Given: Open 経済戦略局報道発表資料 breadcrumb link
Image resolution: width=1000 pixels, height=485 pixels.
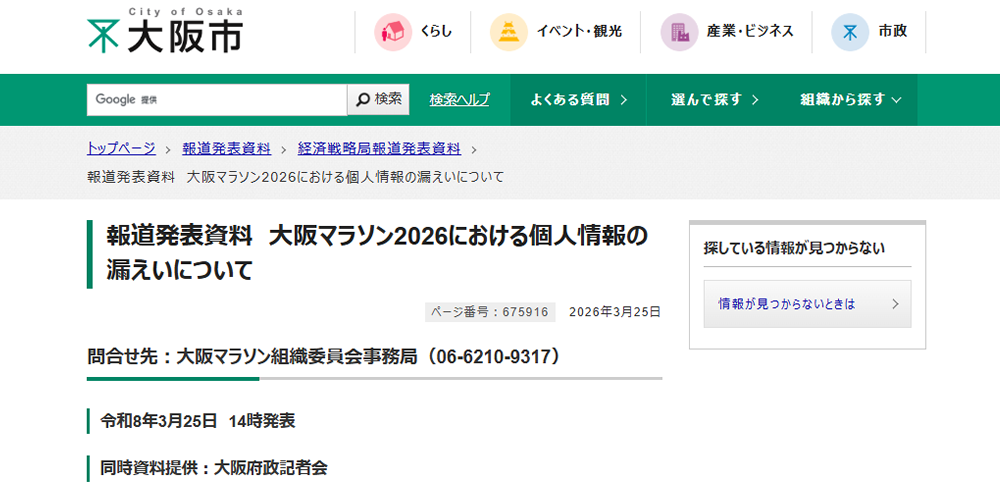Looking at the screenshot, I should click(379, 148).
